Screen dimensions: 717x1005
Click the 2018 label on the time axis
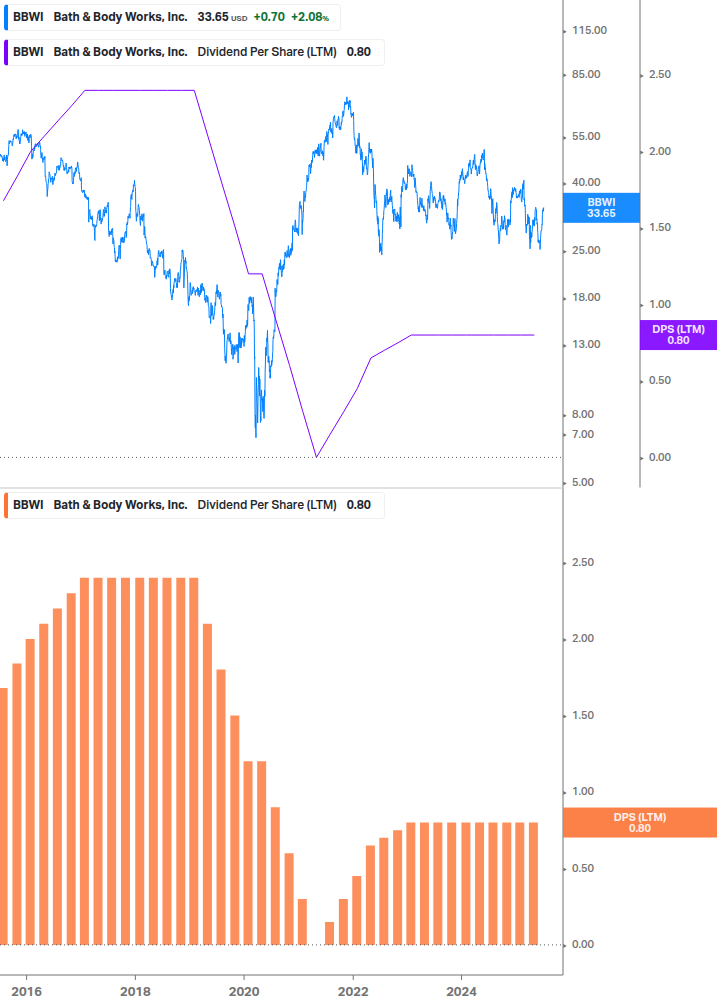pyautogui.click(x=135, y=992)
